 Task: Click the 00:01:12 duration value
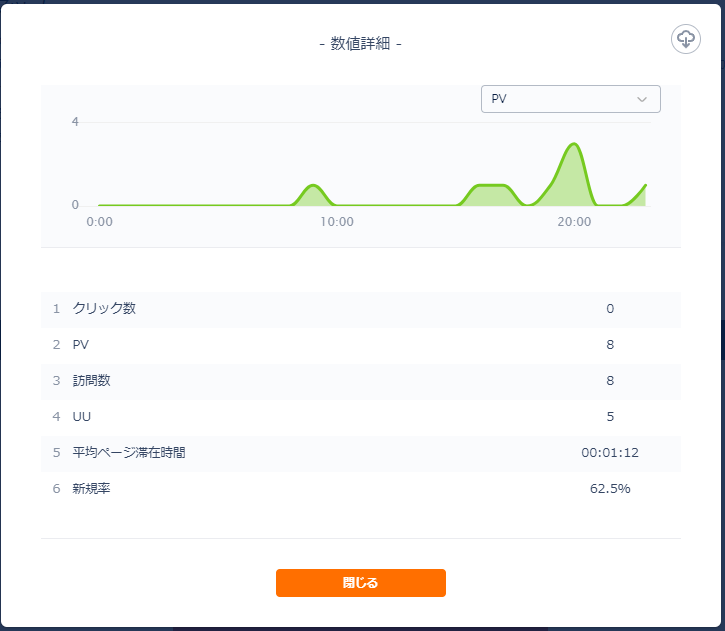coord(610,453)
